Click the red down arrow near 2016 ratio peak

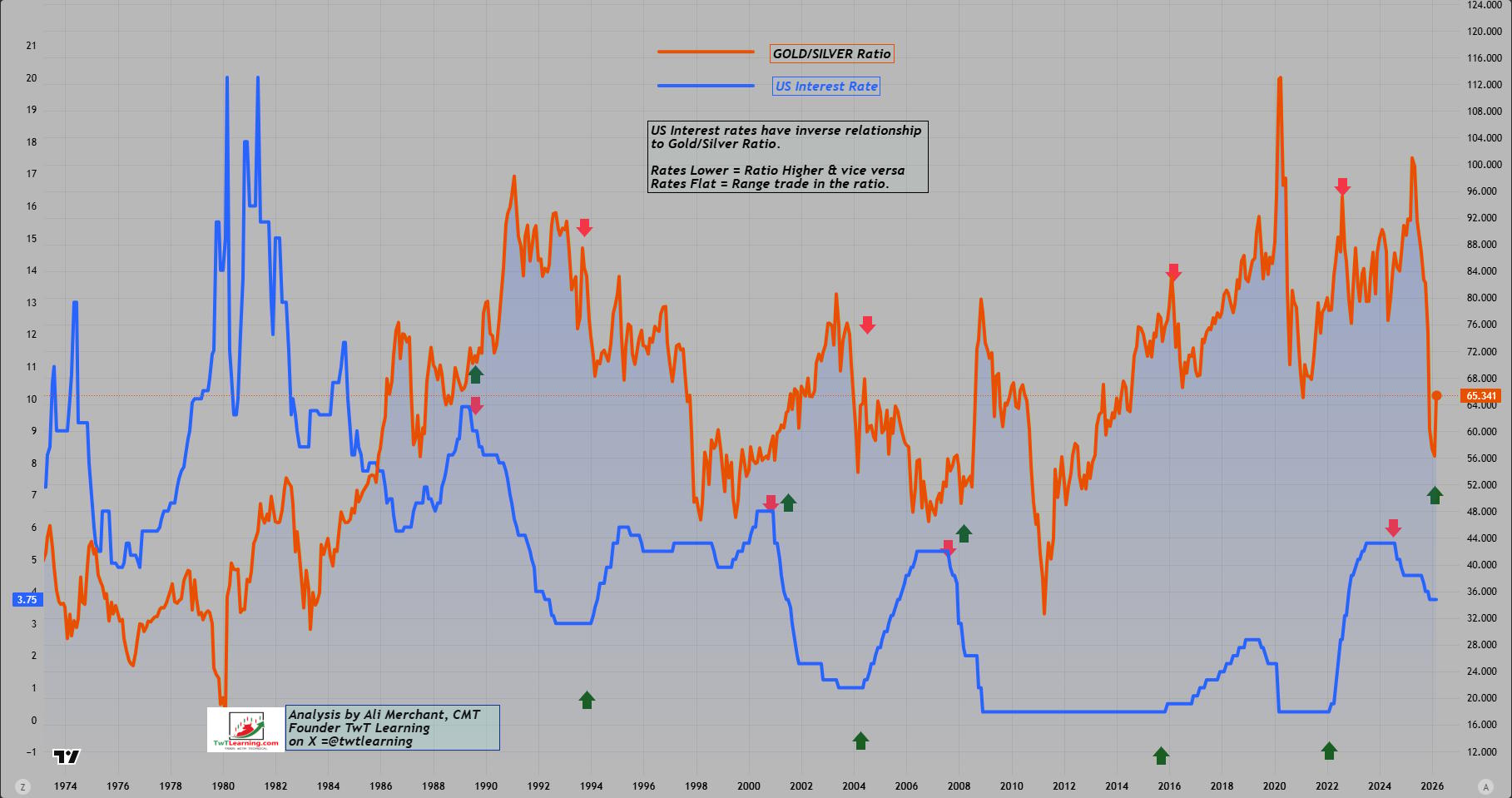click(1173, 272)
